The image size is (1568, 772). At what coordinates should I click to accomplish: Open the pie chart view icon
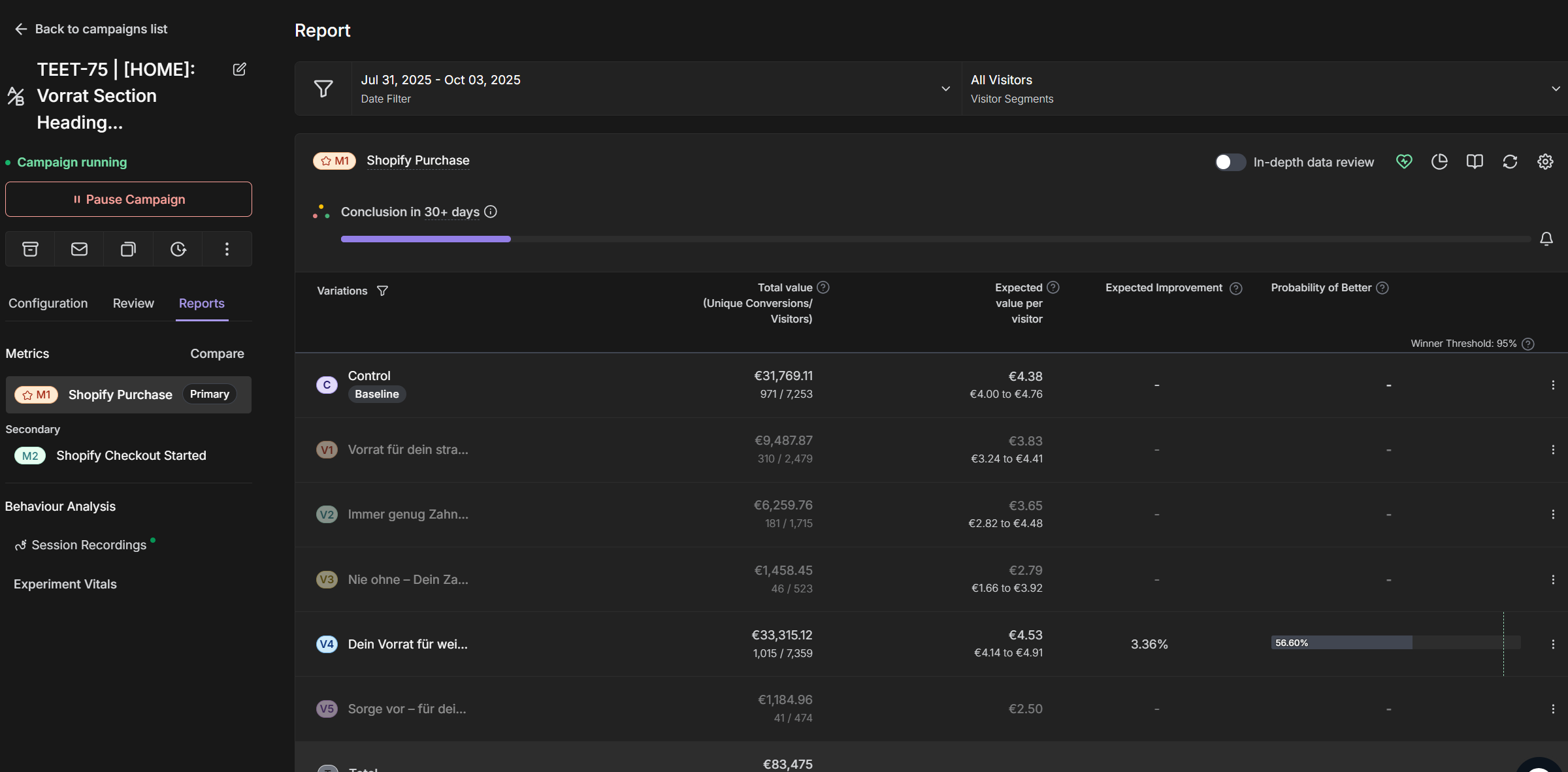1439,161
